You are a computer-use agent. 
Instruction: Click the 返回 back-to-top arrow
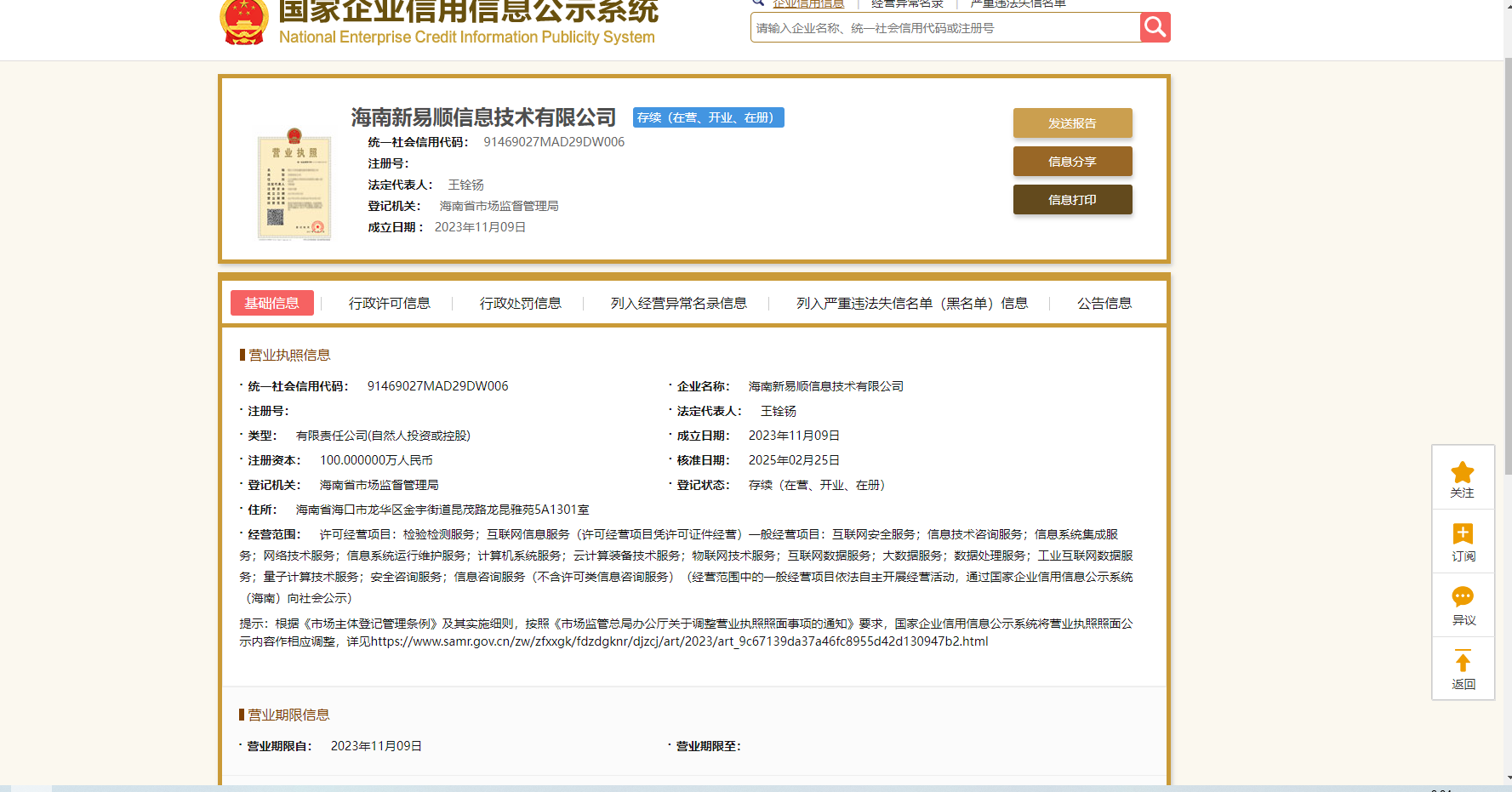tap(1463, 661)
